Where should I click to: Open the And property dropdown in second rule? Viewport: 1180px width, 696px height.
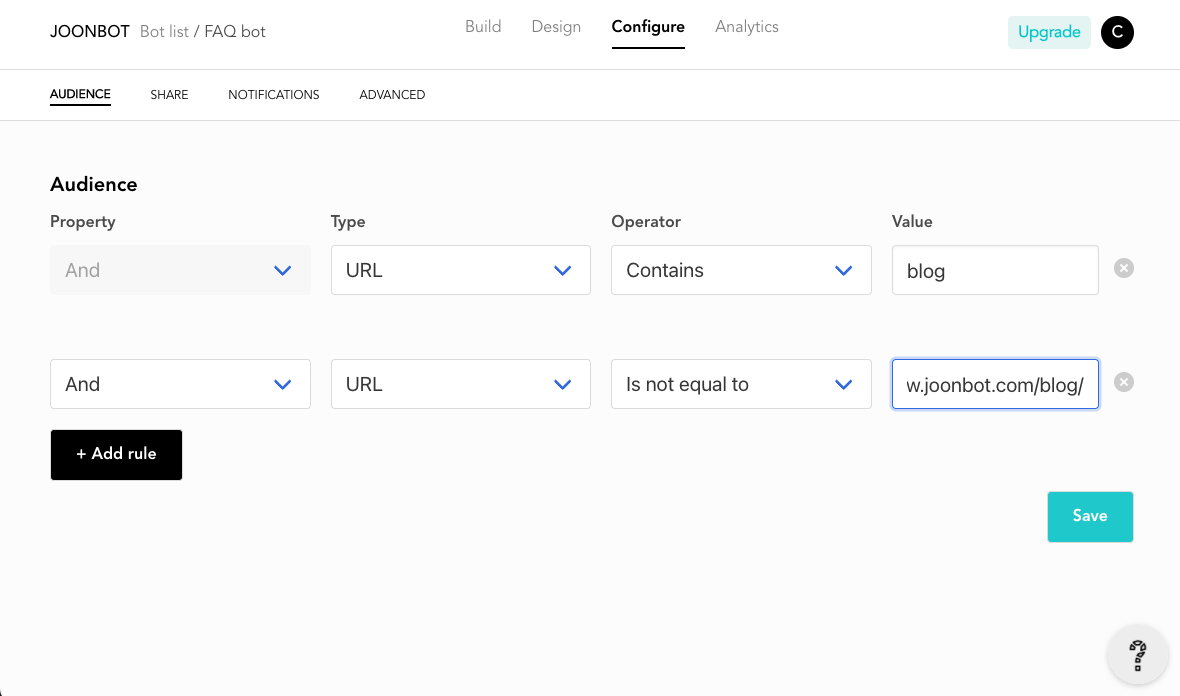(180, 384)
